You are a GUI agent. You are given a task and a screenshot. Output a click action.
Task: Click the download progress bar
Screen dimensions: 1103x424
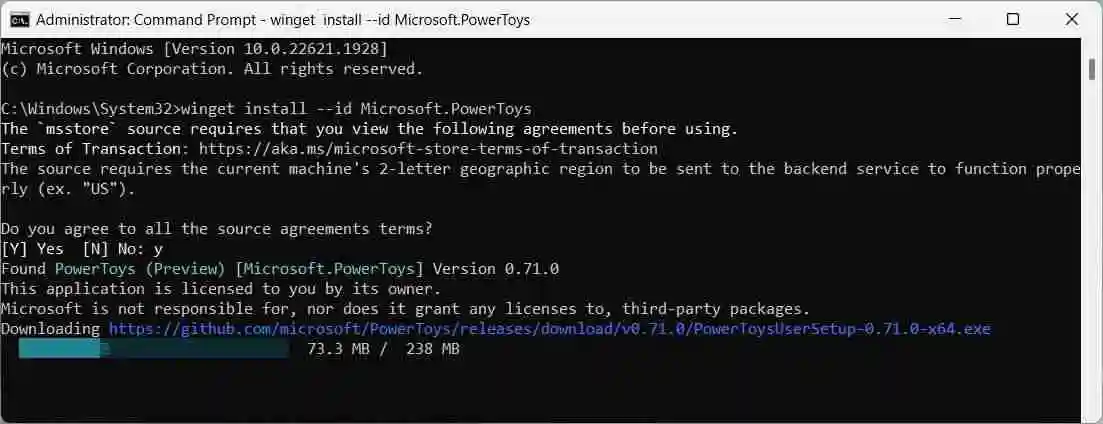coord(153,349)
